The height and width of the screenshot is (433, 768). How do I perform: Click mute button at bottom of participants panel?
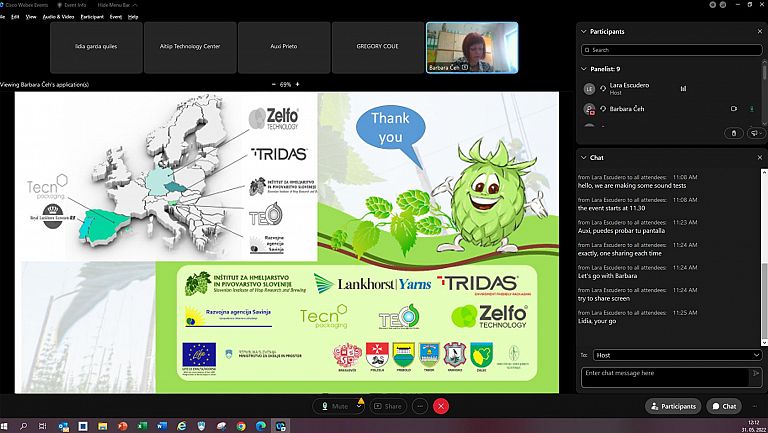[733, 133]
